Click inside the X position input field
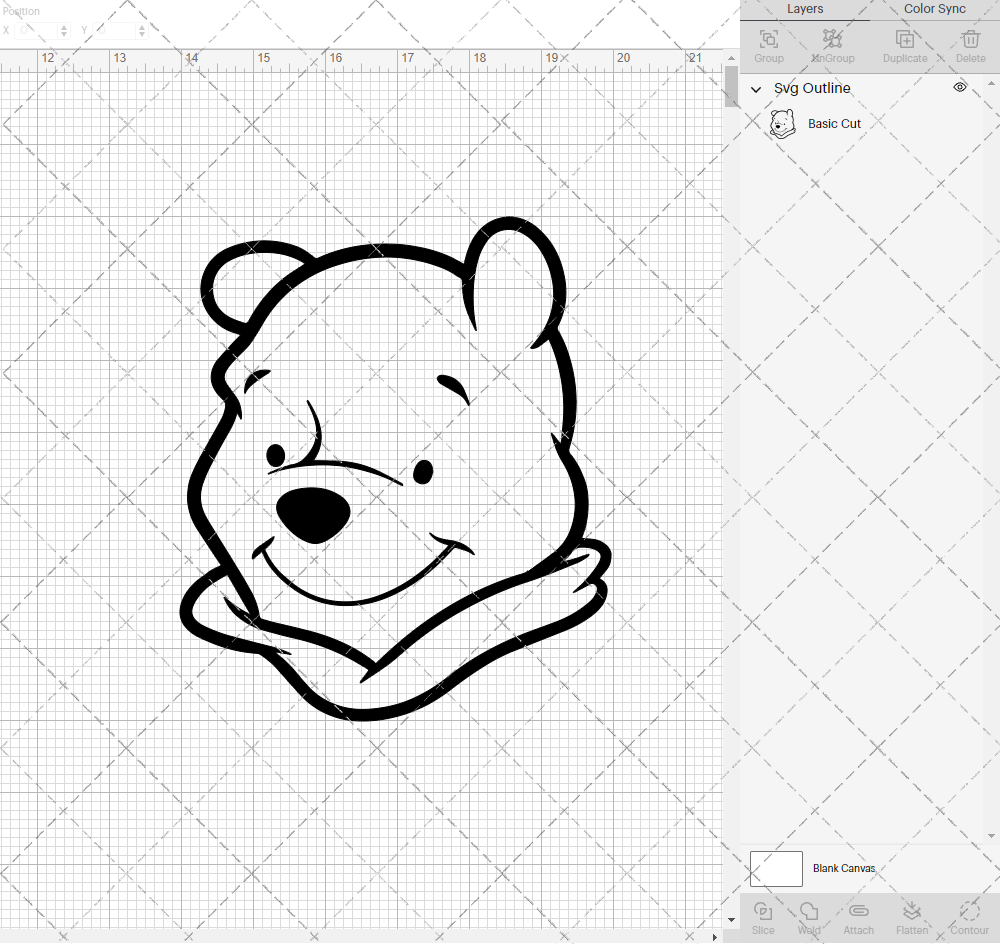 tap(38, 30)
